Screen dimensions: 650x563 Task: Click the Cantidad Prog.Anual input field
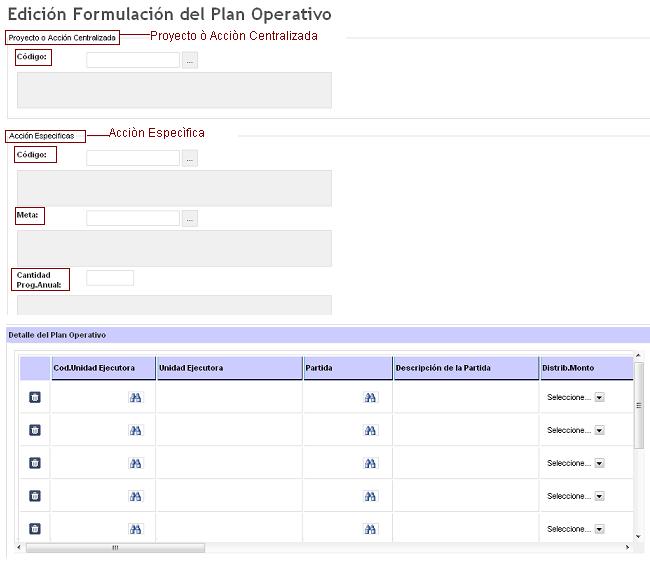(110, 278)
